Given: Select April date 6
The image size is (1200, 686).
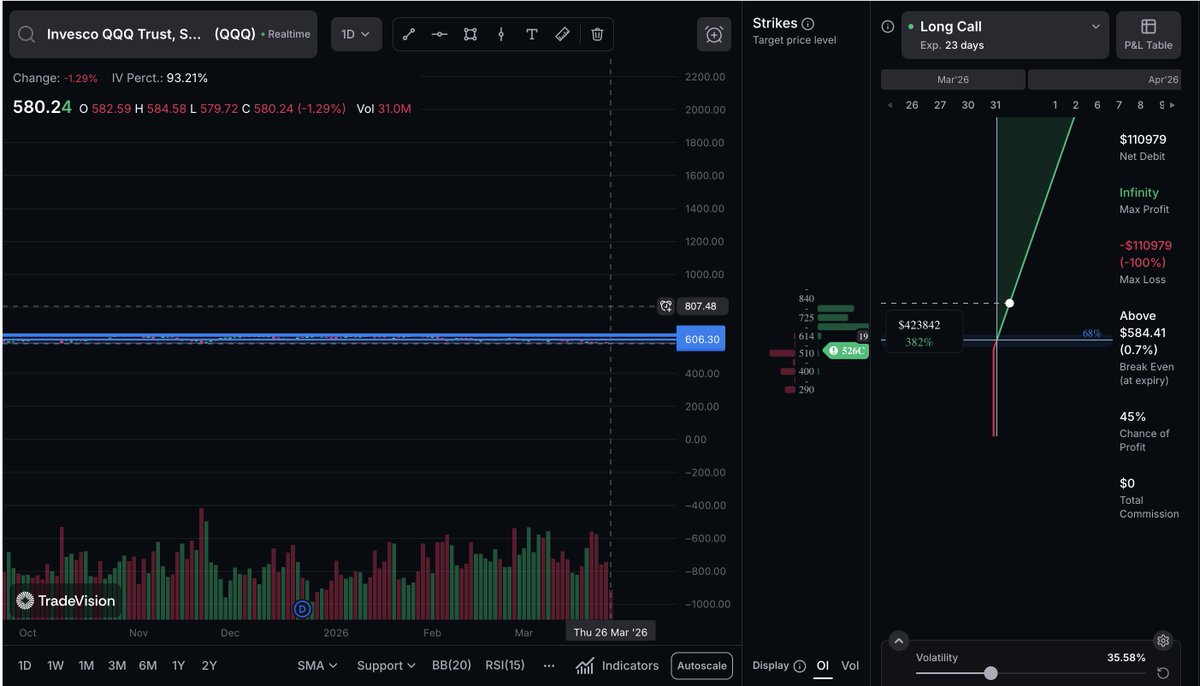Looking at the screenshot, I should (1097, 105).
